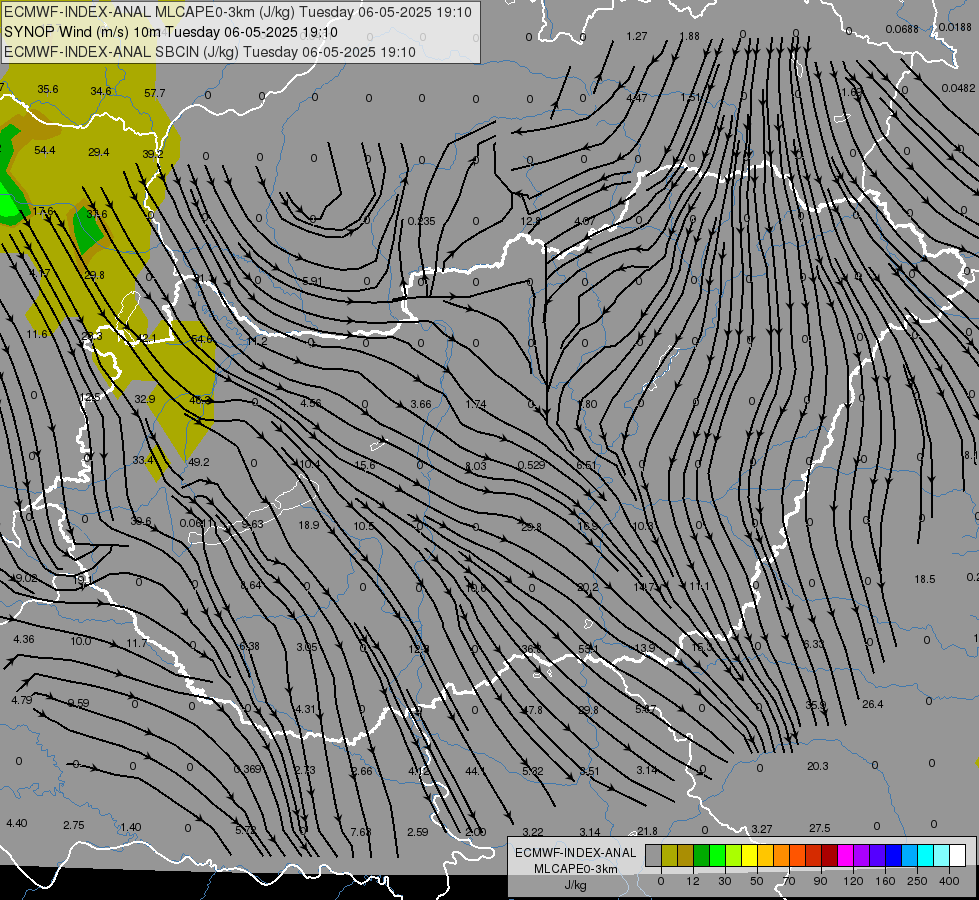
Task: Click the map value 0.369
Action: [248, 769]
